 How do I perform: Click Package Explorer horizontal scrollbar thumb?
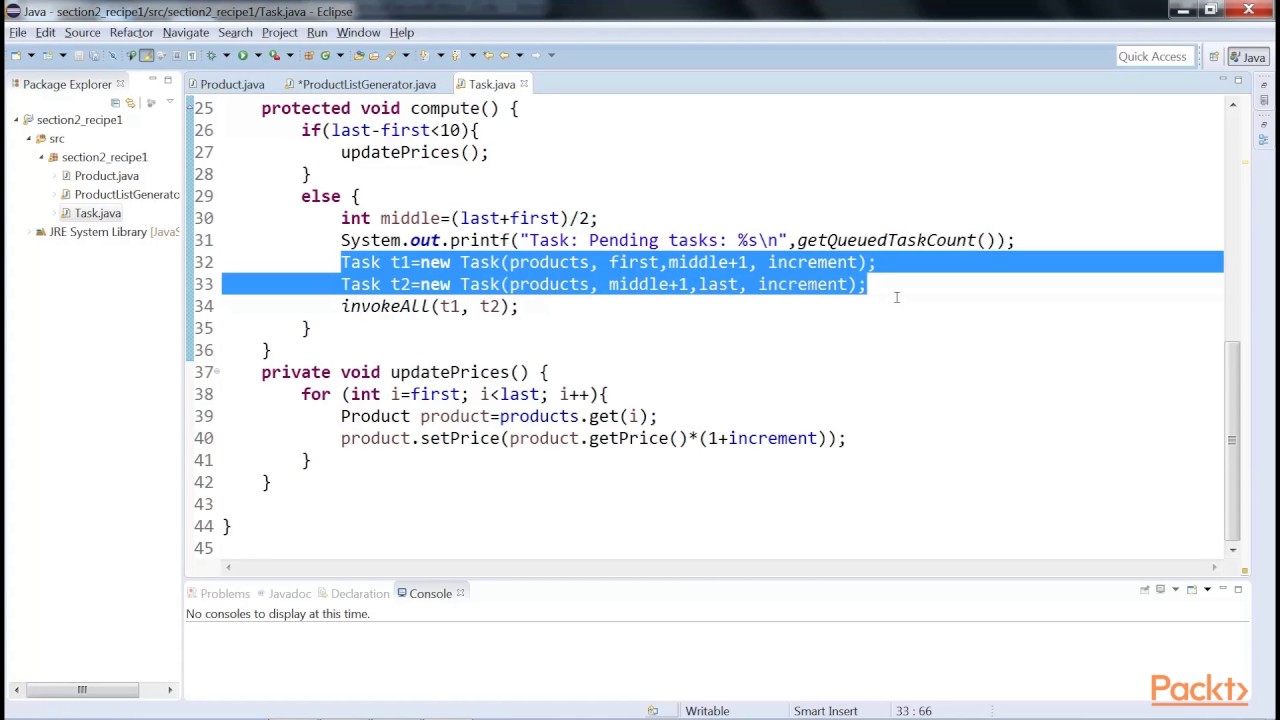(x=82, y=690)
